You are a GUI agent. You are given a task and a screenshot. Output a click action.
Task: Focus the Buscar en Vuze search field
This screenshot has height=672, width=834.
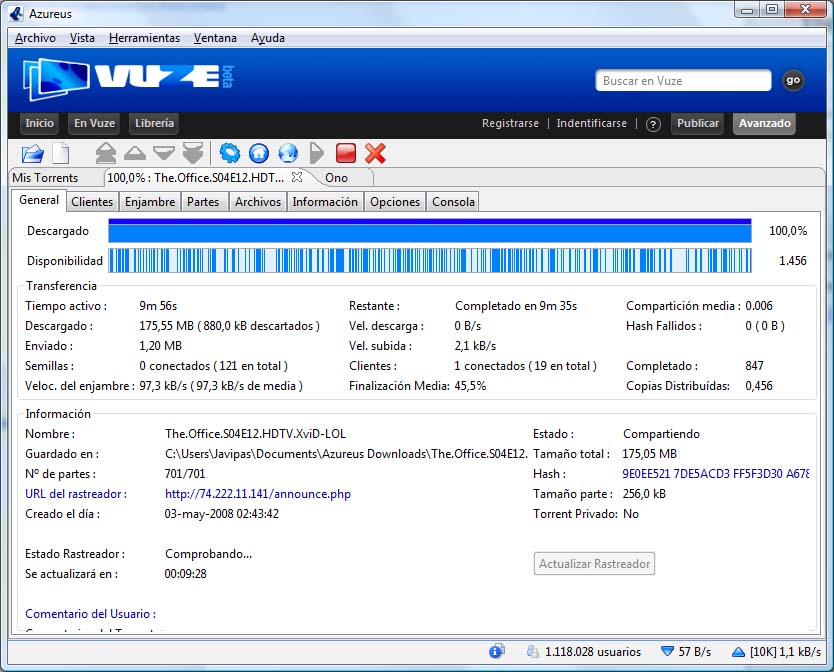click(x=684, y=81)
